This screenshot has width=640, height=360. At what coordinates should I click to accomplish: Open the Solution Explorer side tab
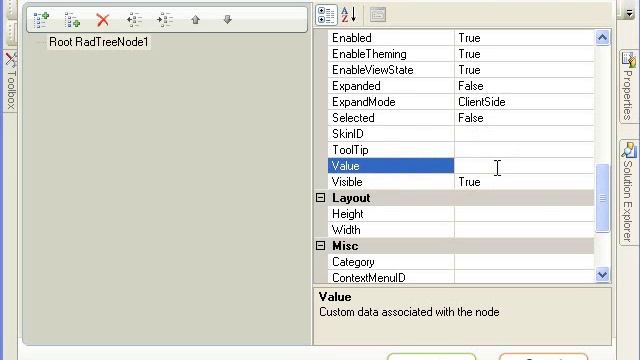pyautogui.click(x=629, y=193)
